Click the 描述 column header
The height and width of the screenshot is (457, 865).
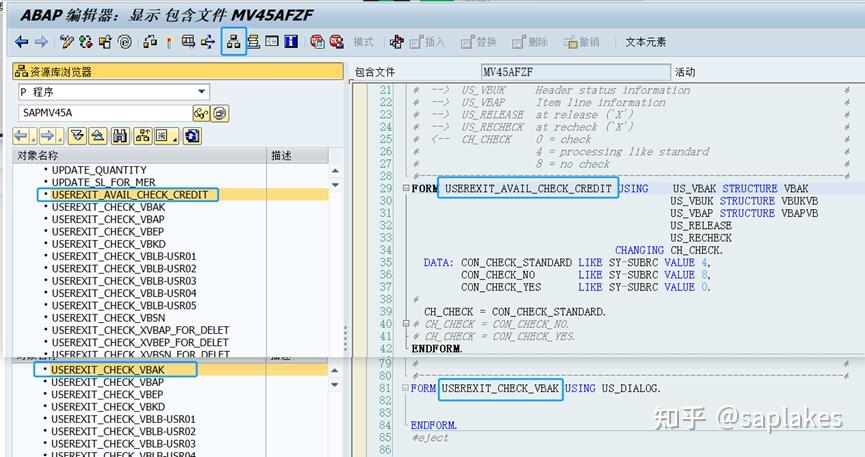(297, 156)
